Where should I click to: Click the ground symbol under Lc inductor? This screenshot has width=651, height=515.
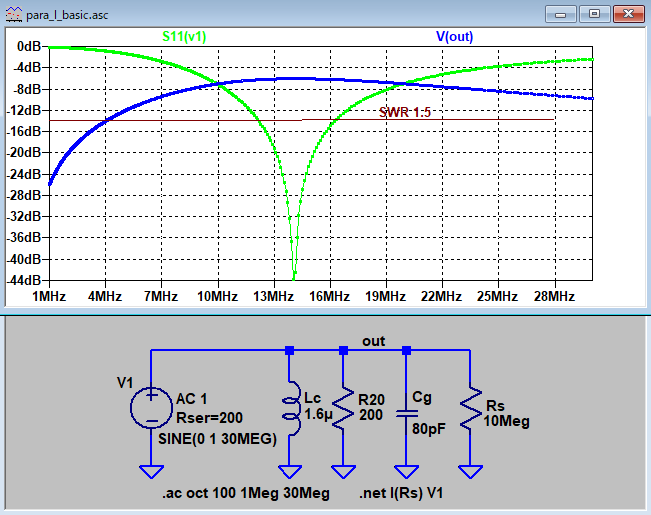(290, 472)
